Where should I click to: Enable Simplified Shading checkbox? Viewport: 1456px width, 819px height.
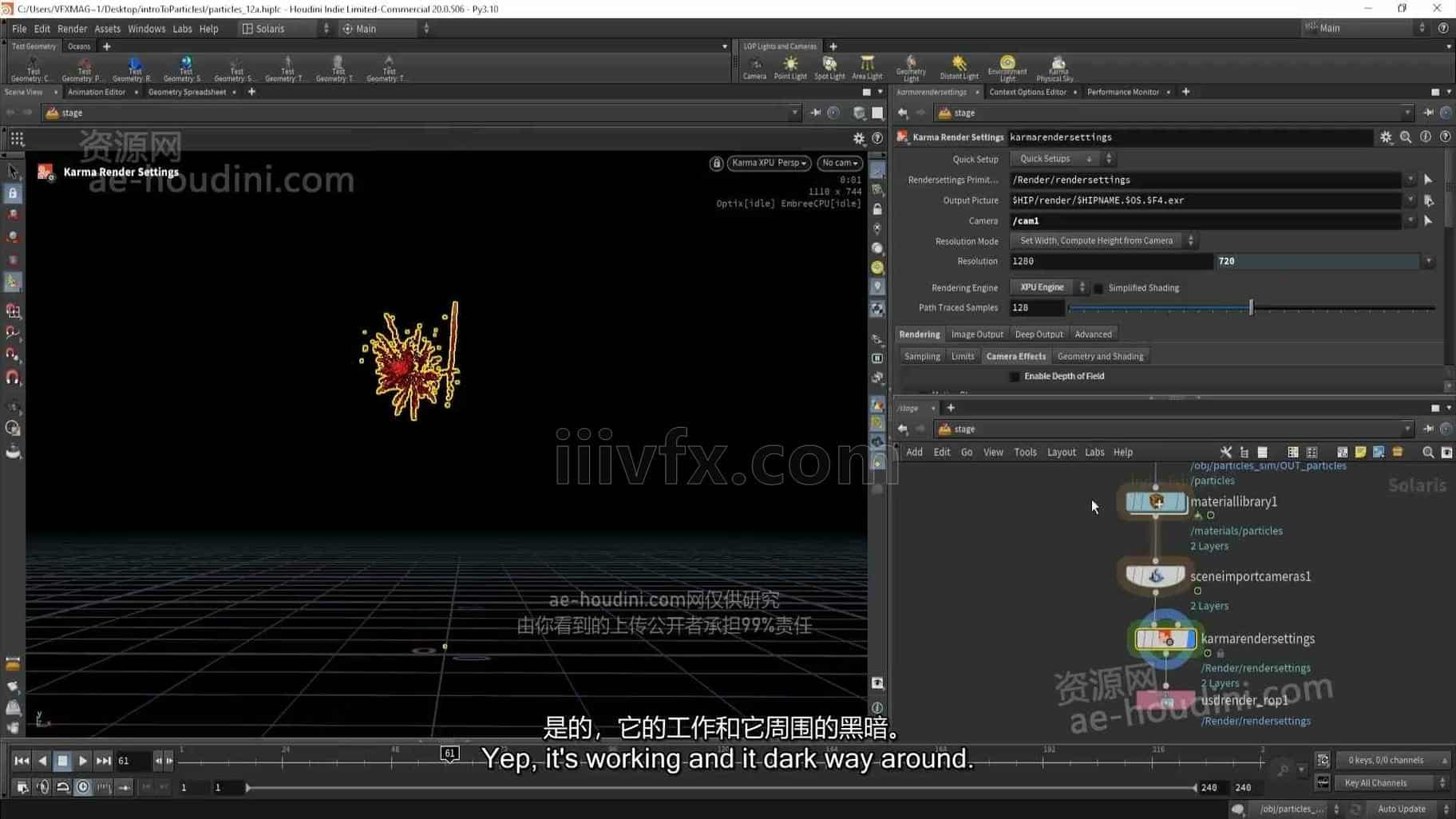[1098, 288]
